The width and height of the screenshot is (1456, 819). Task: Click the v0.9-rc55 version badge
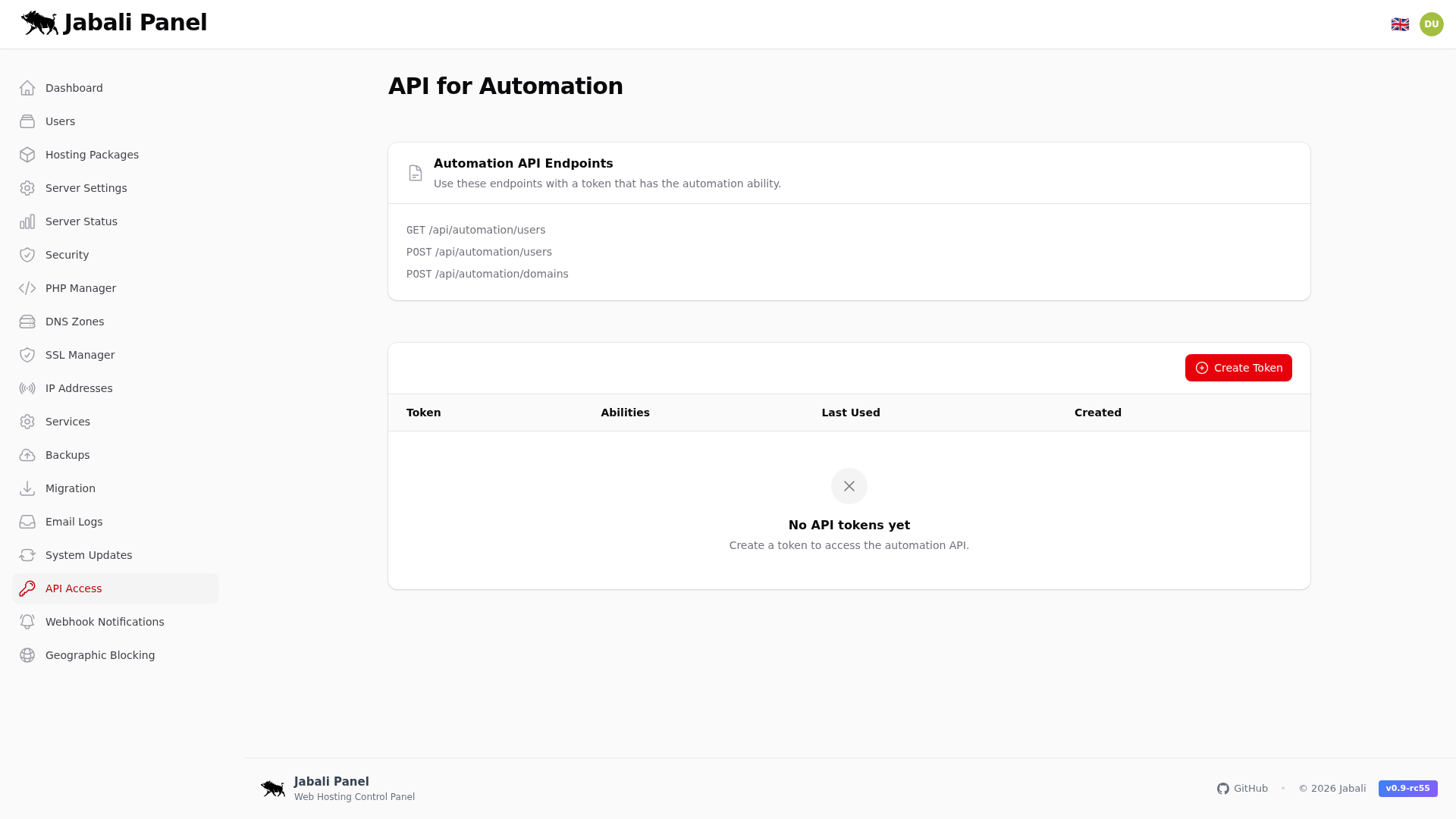(x=1407, y=789)
